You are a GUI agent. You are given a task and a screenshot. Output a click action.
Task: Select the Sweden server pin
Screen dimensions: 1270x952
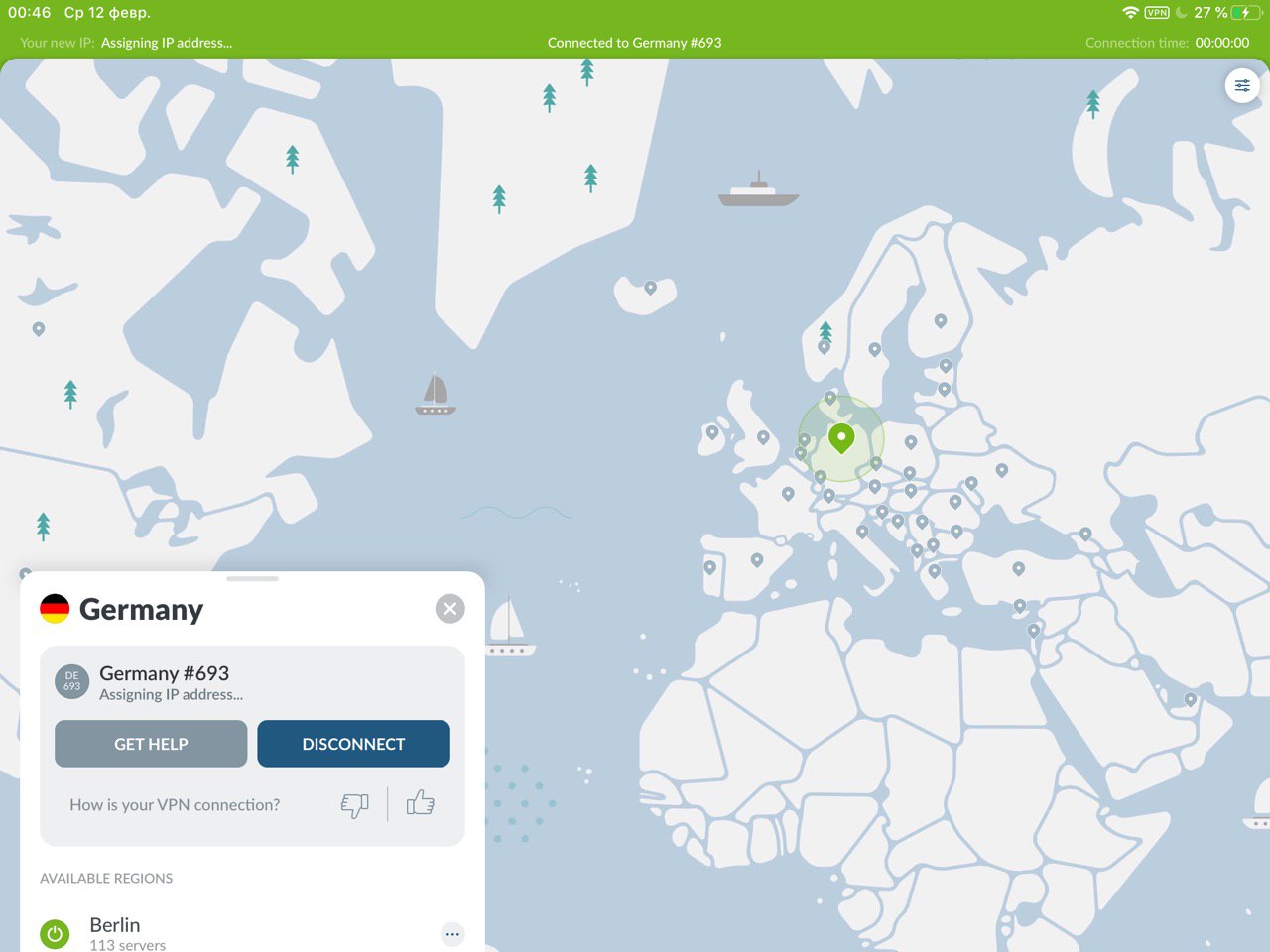874,349
